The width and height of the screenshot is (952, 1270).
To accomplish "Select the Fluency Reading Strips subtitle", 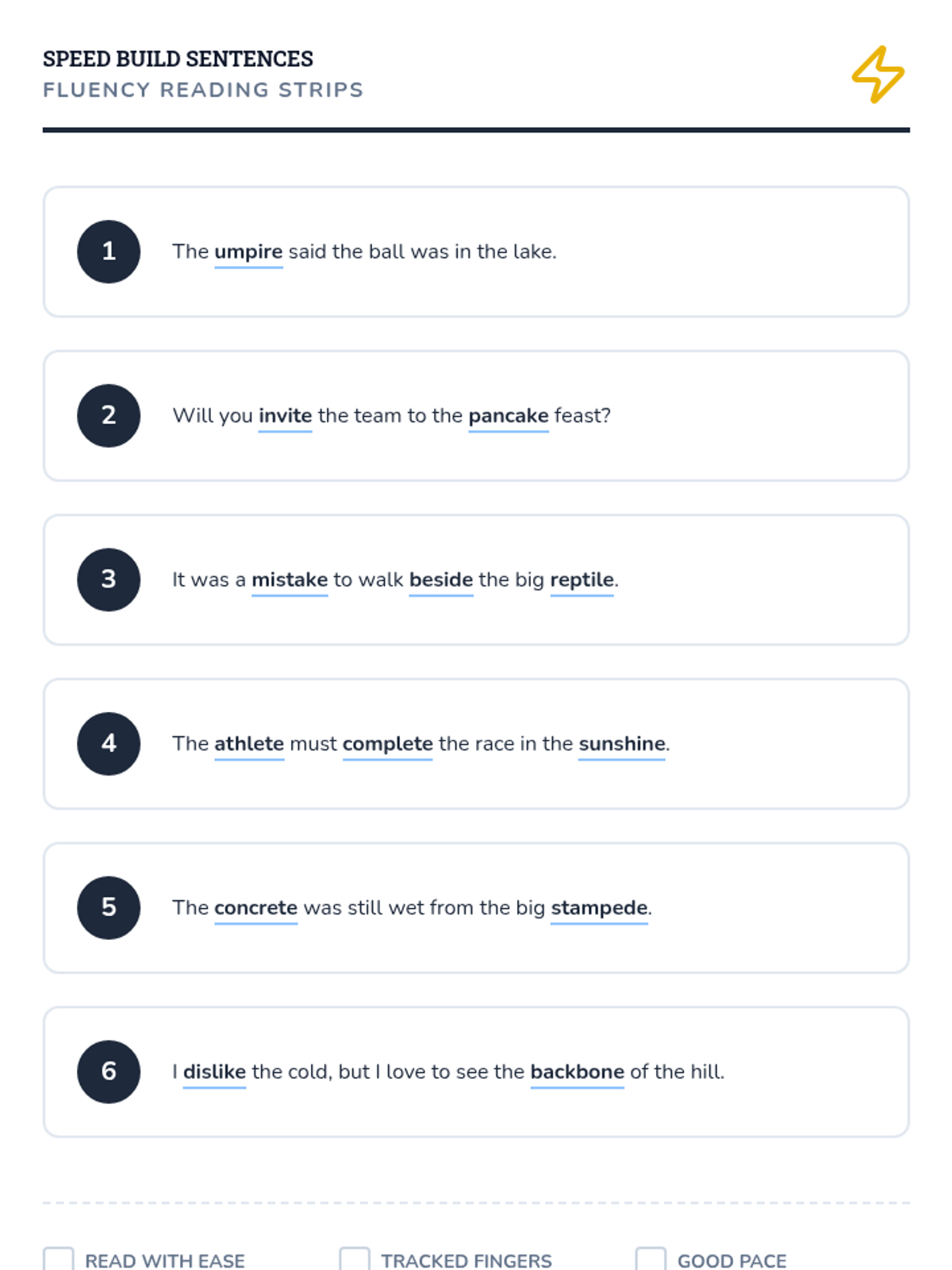I will [203, 90].
